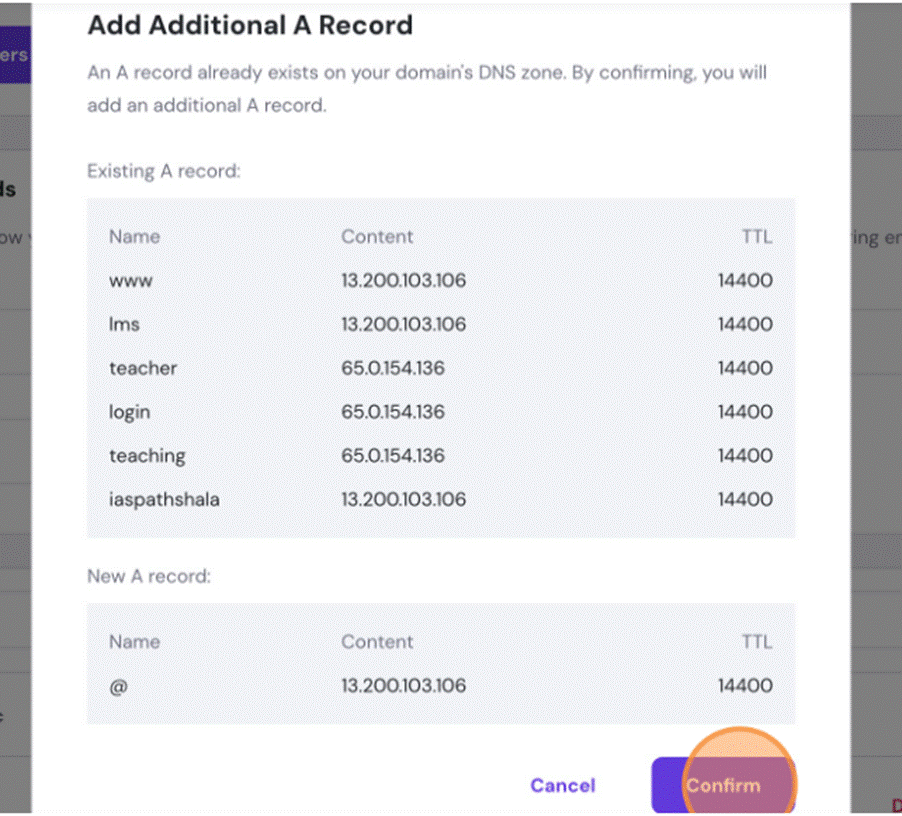
Task: Select the teaching record name
Action: [x=147, y=456]
